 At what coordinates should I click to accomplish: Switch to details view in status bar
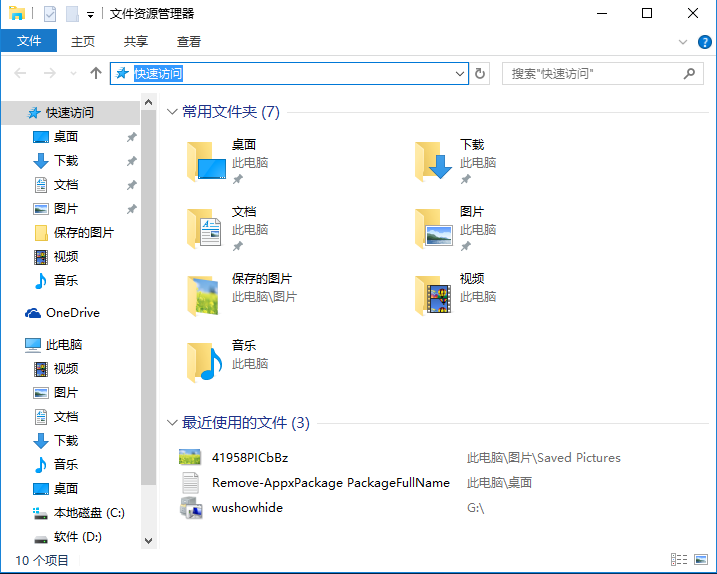[x=679, y=559]
